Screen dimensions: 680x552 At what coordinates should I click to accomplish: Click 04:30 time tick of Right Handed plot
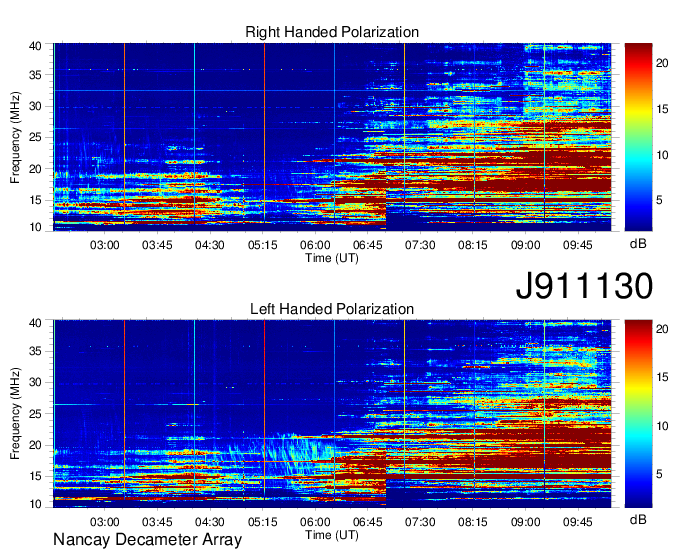pyautogui.click(x=209, y=245)
